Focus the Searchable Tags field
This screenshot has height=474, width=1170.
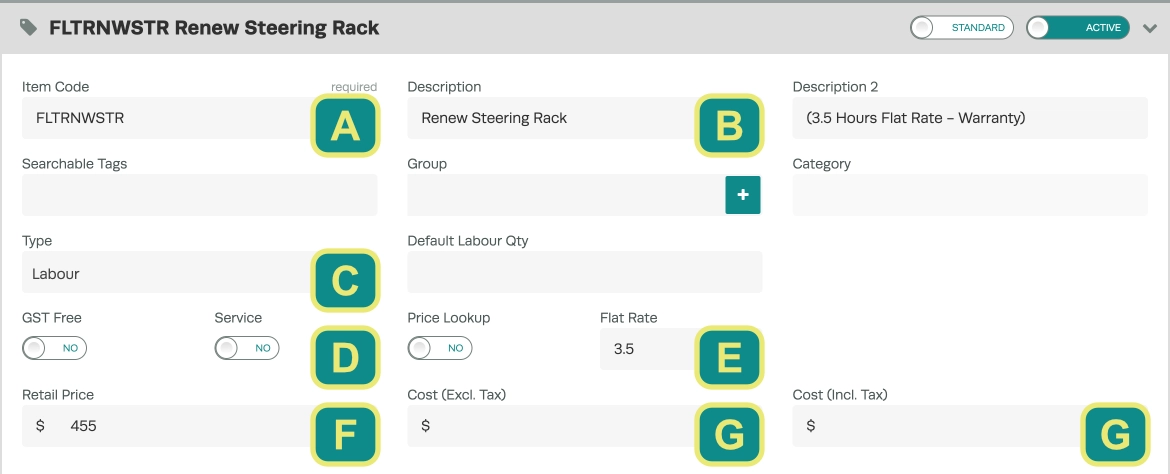click(199, 195)
